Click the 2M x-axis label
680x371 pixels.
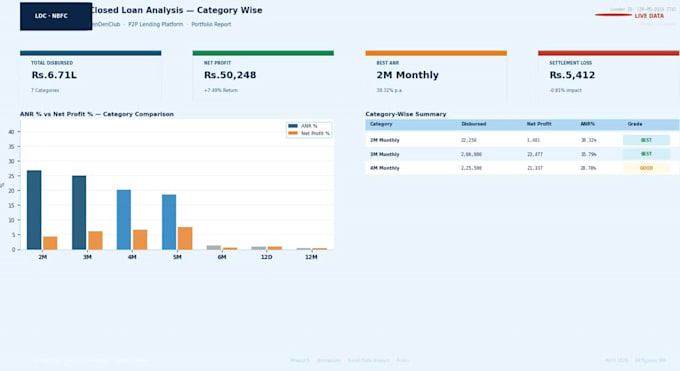(x=42, y=257)
